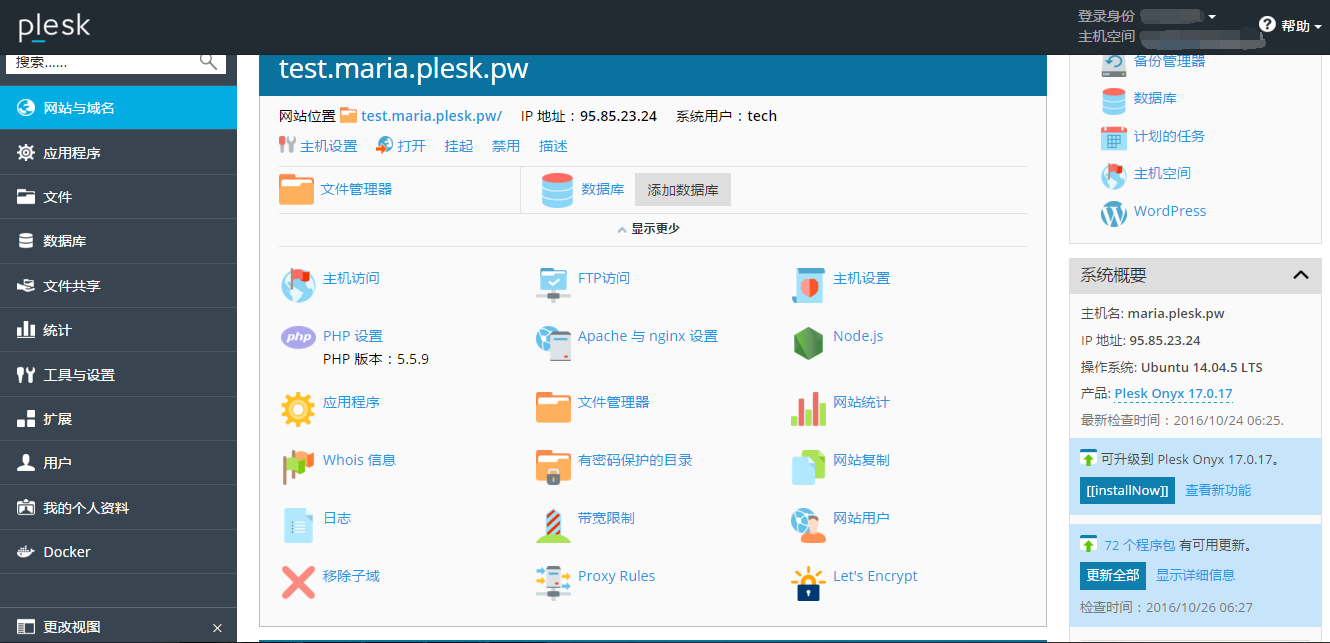Click the 添加数据库 button
Viewport: 1330px width, 643px height.
pos(683,190)
